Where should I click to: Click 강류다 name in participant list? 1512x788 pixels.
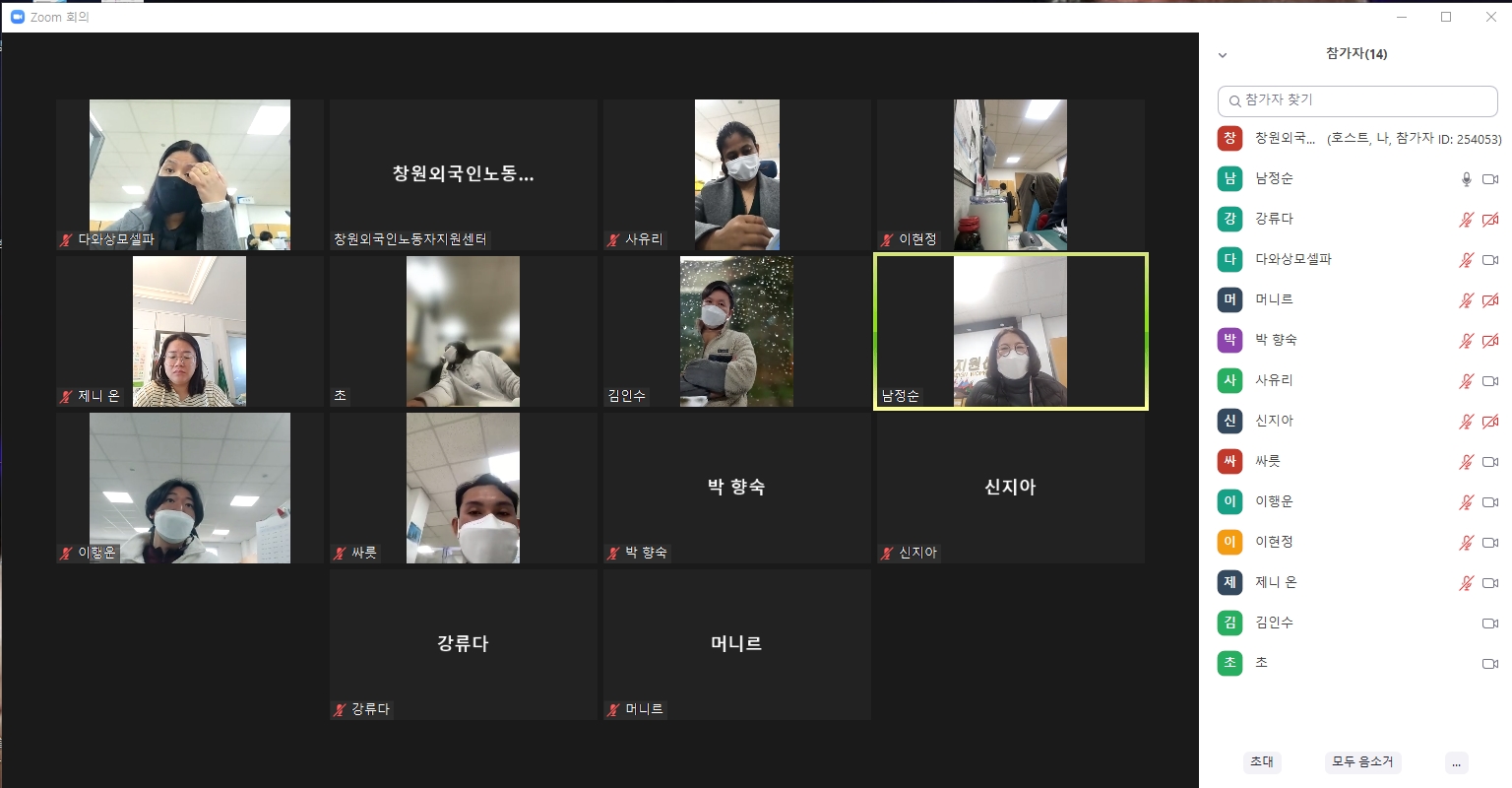point(1274,219)
